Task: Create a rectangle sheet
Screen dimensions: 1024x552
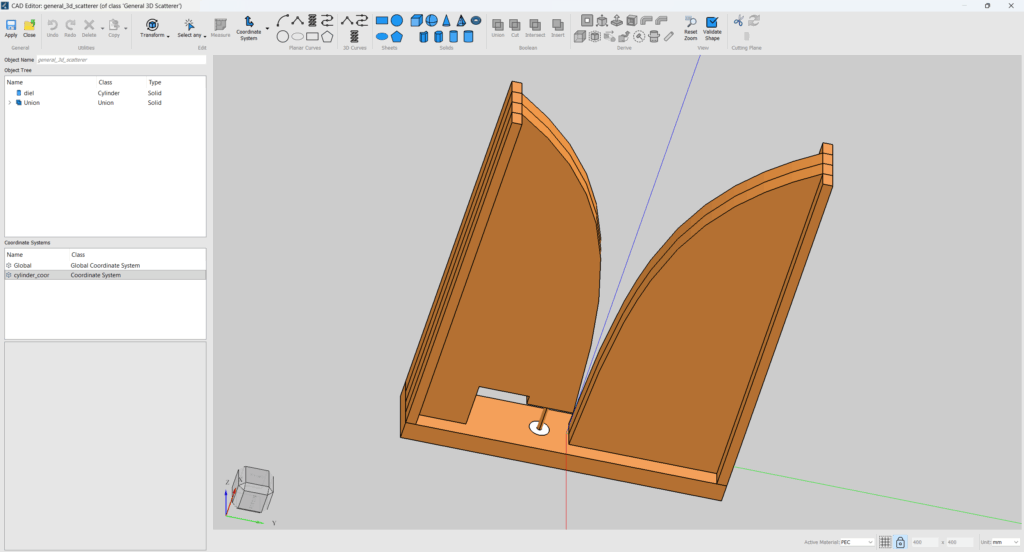Action: click(x=382, y=21)
